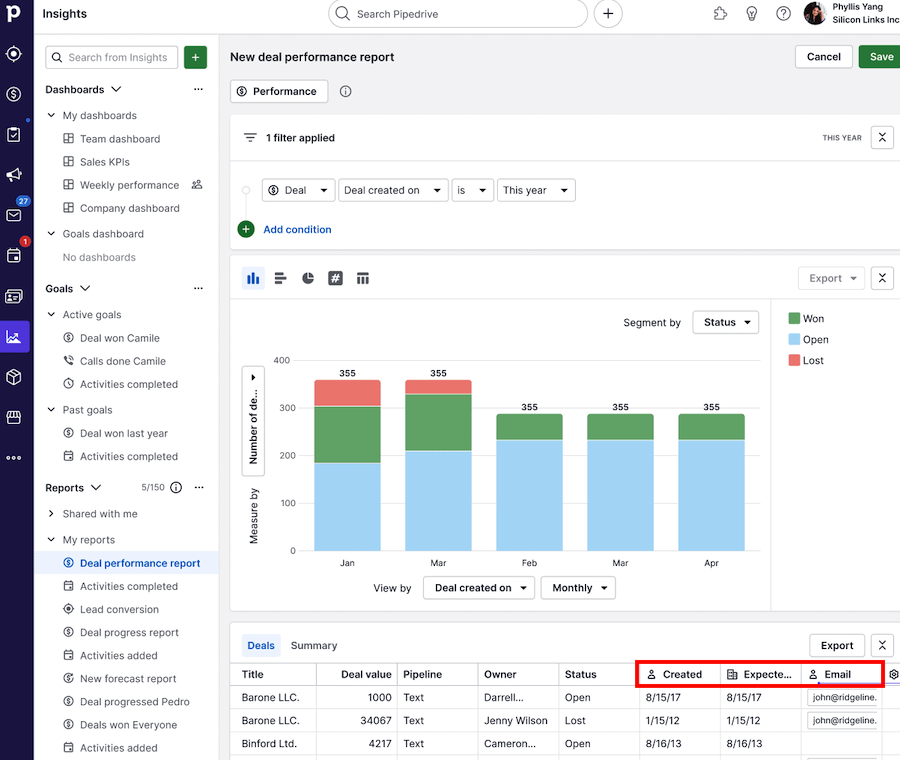Image resolution: width=900 pixels, height=760 pixels.
Task: Change the Monthly interval dropdown
Action: pyautogui.click(x=578, y=588)
